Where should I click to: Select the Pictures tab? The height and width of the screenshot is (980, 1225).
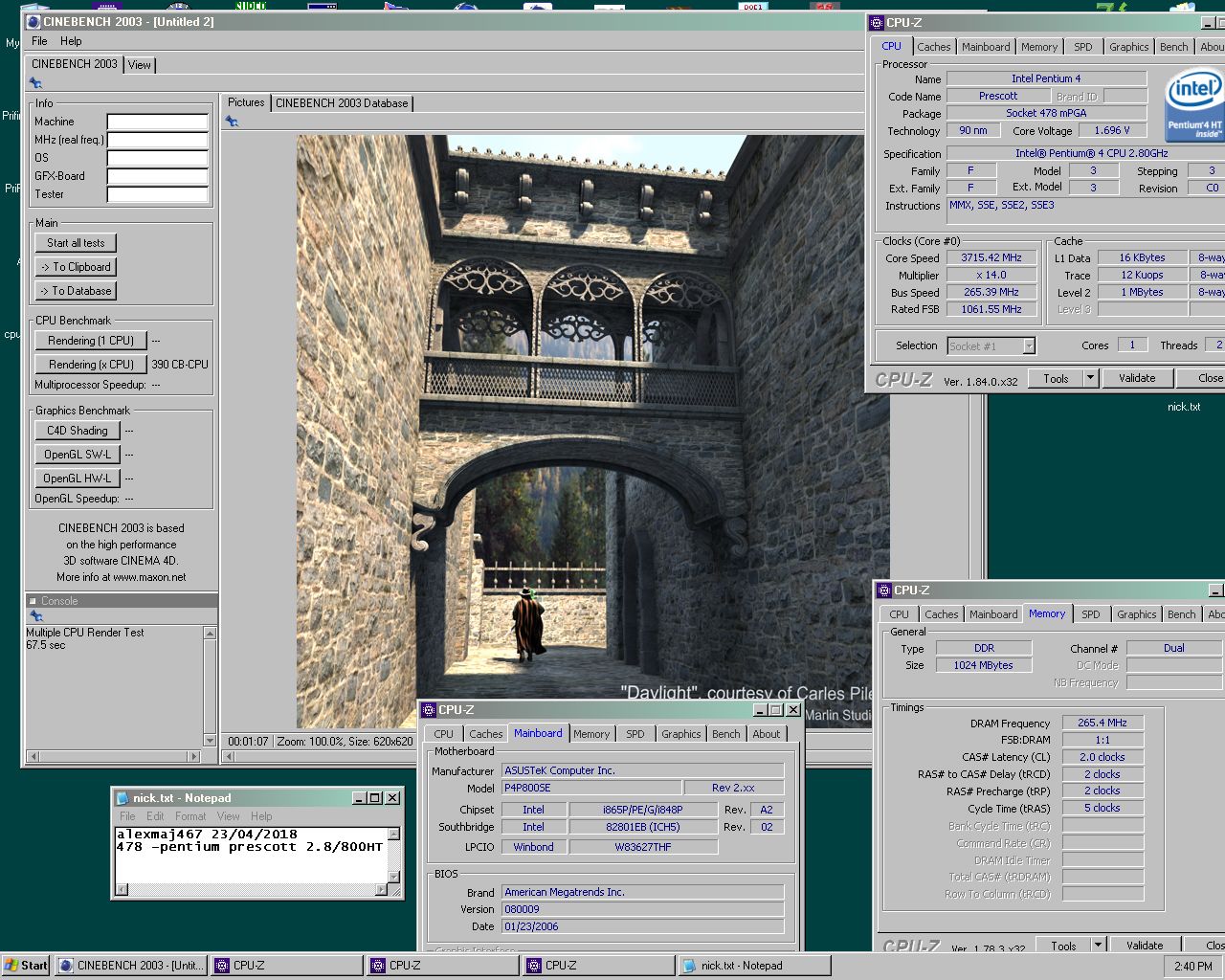coord(246,102)
